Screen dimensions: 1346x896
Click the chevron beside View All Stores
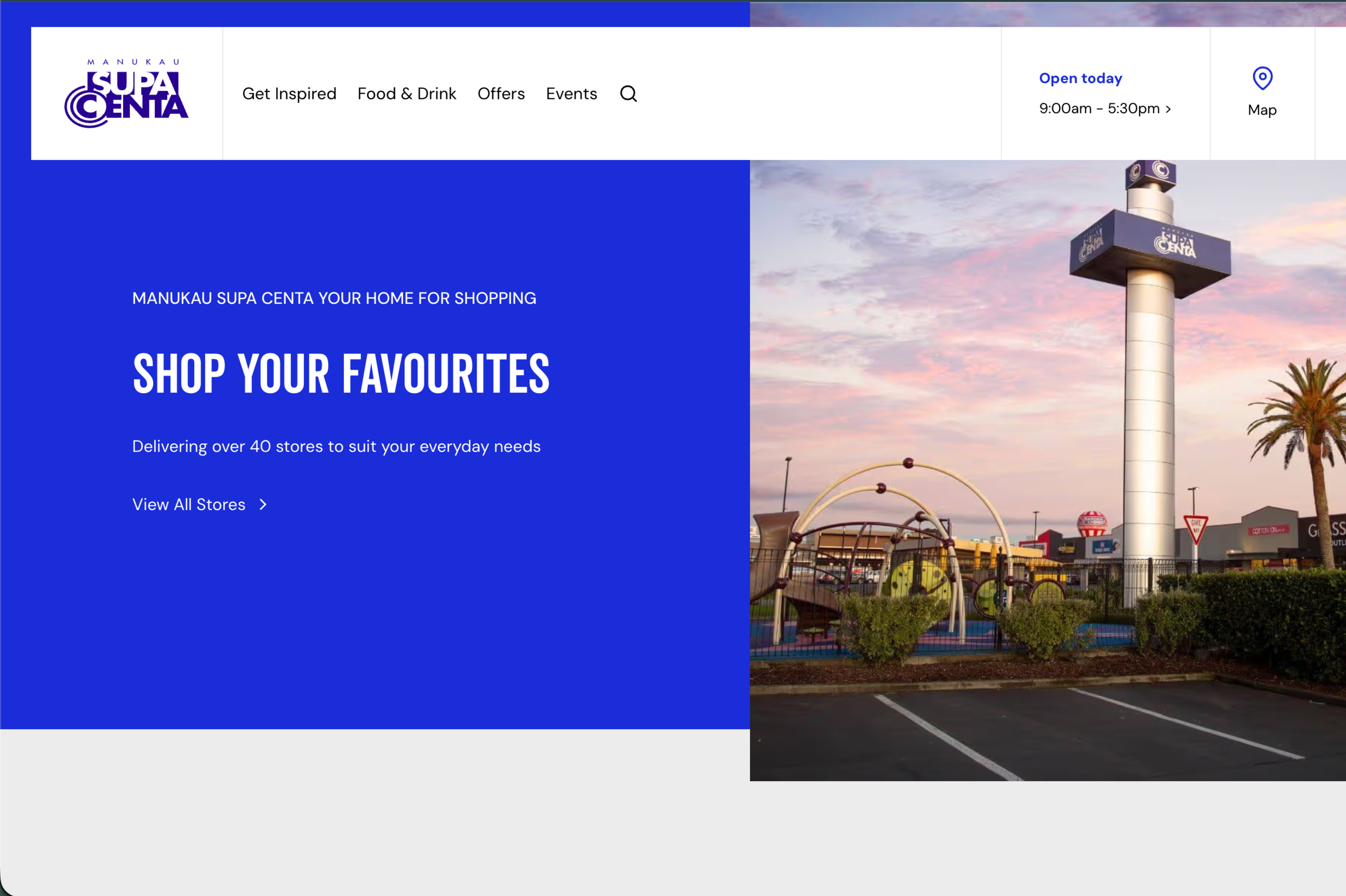(263, 505)
